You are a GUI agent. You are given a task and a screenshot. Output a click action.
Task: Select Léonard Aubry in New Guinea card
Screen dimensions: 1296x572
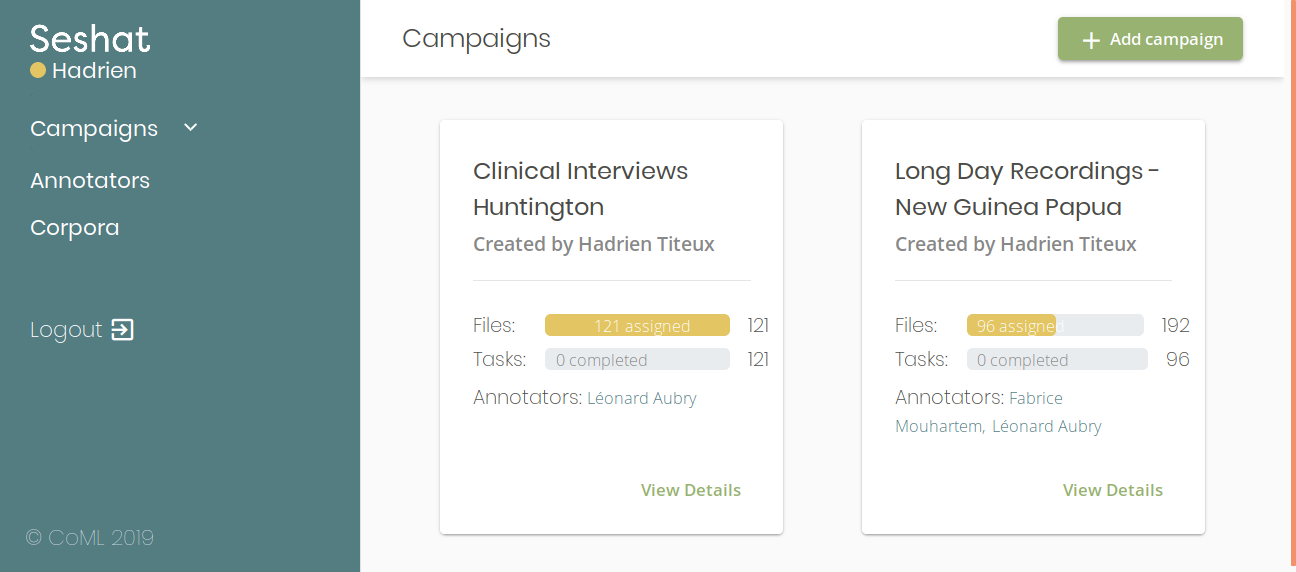[x=1046, y=427]
